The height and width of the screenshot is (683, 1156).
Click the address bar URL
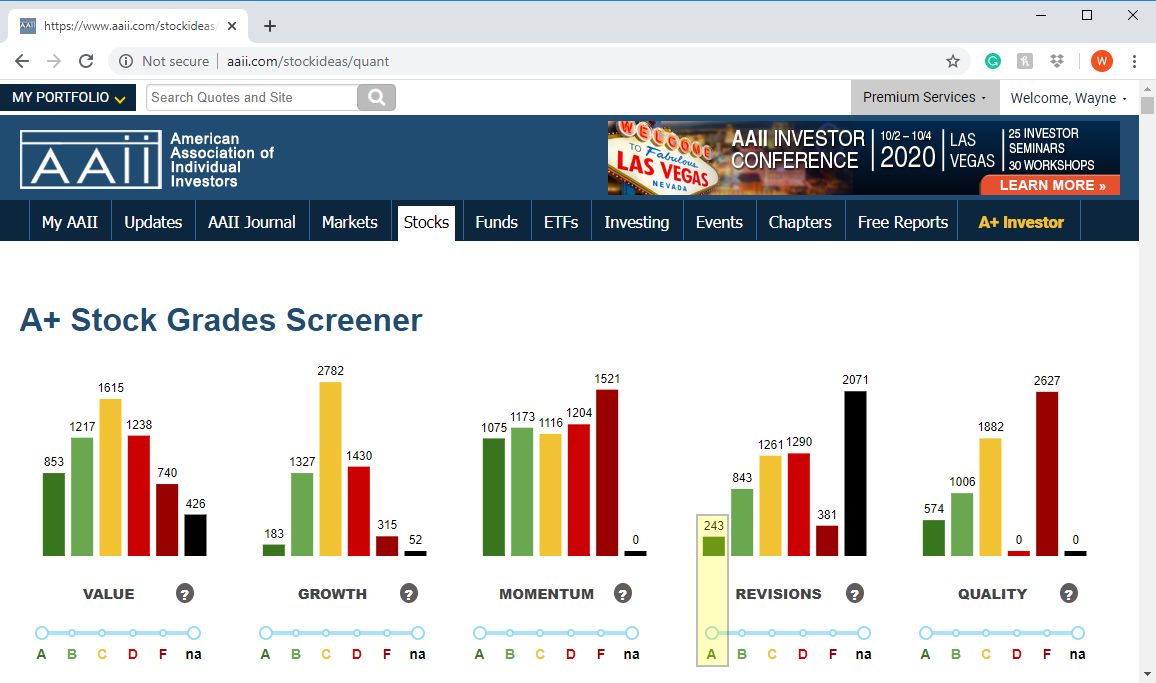[x=307, y=61]
